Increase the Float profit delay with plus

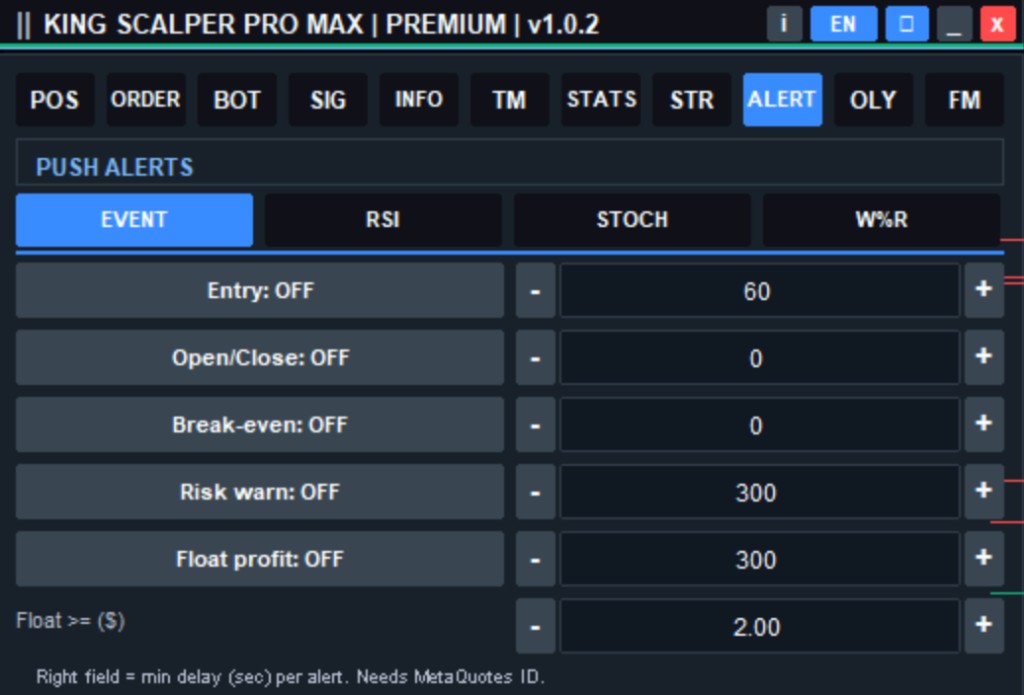(x=984, y=560)
